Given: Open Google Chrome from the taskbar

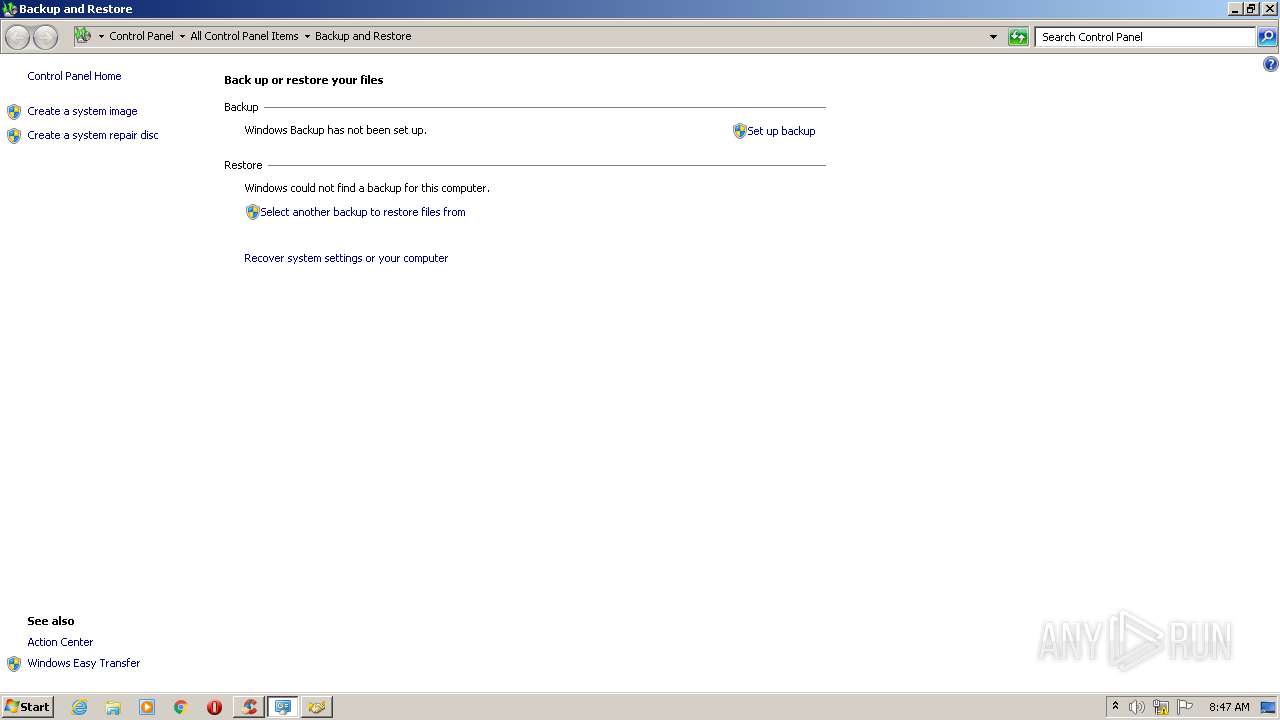Looking at the screenshot, I should pos(181,707).
